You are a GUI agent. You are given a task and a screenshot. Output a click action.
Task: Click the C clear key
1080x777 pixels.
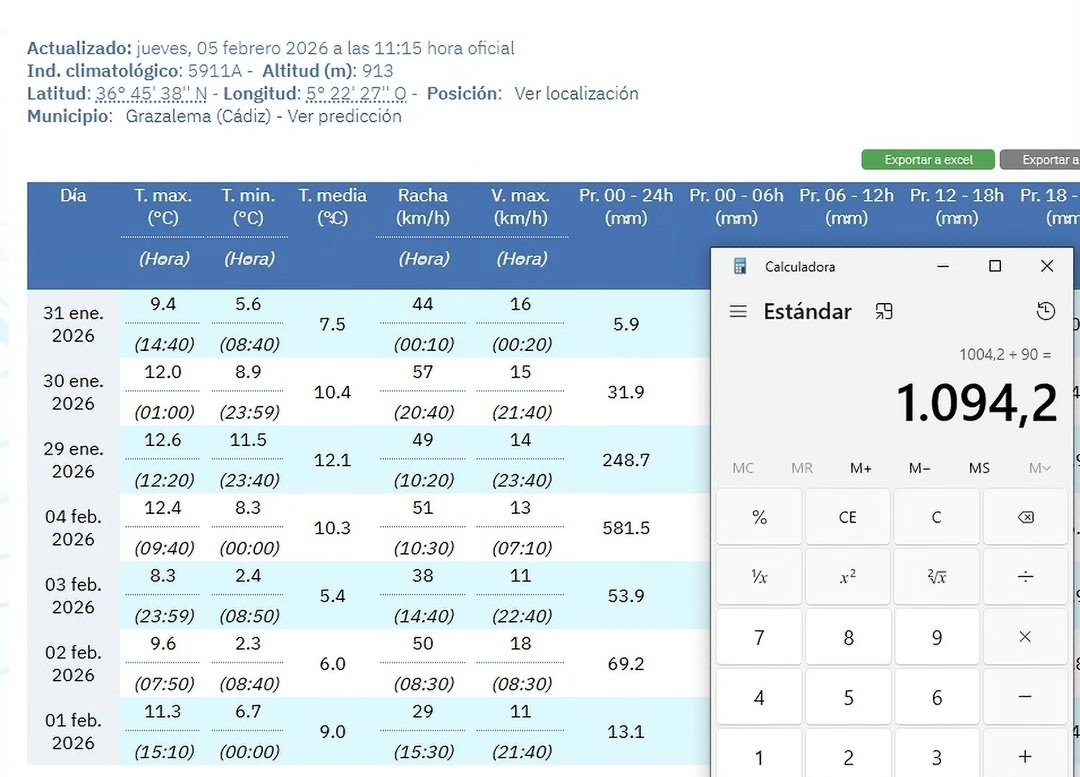coord(937,517)
